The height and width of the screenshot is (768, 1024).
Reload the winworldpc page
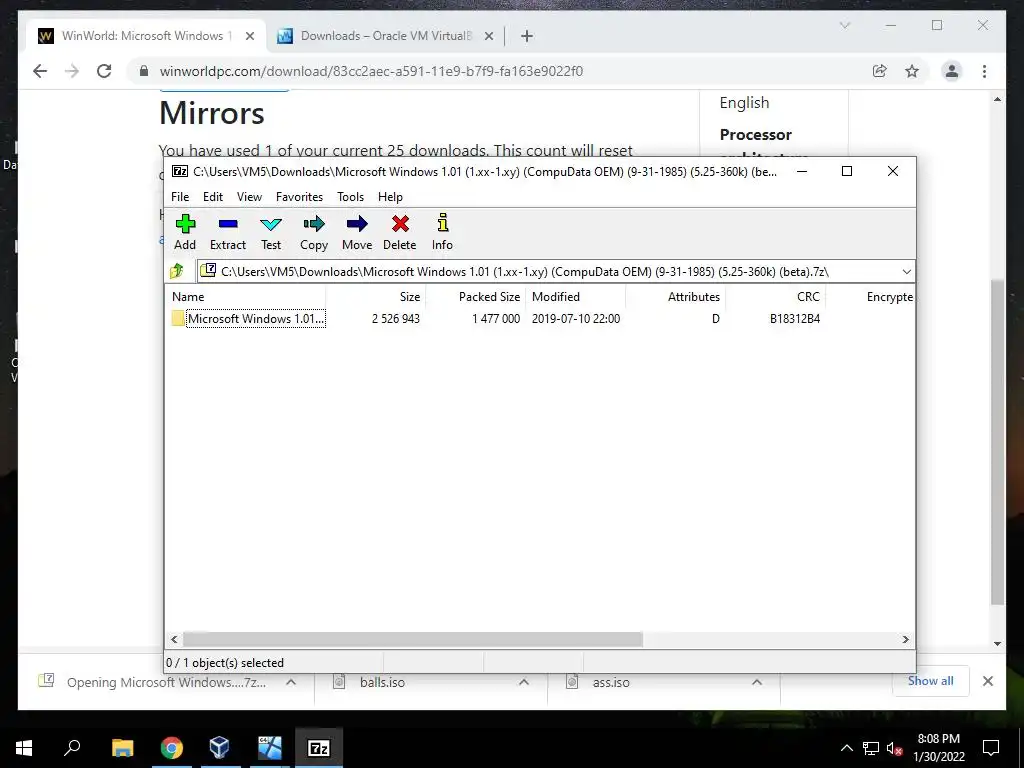(x=104, y=71)
